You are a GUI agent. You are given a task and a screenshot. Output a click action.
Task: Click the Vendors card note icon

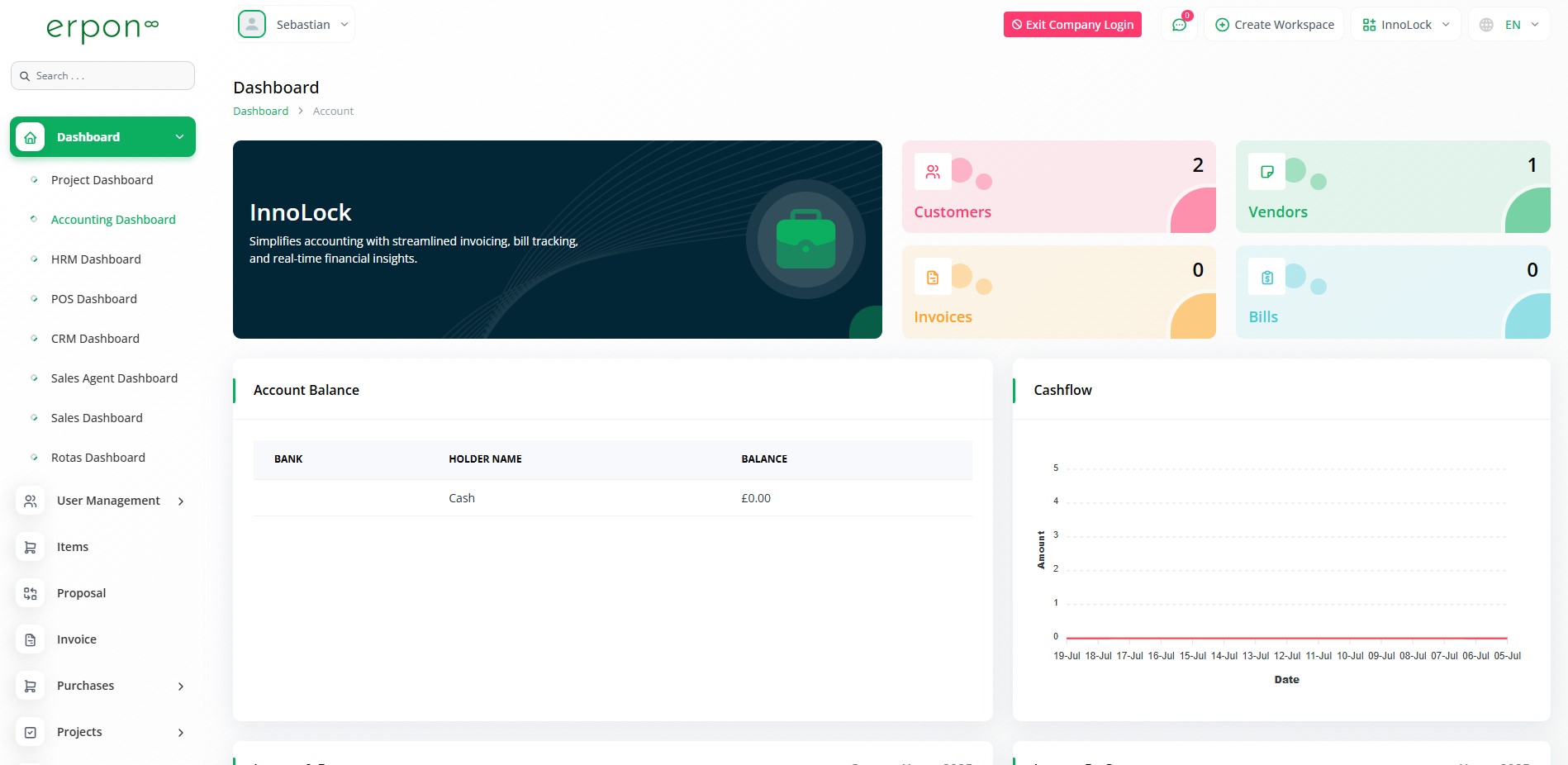1266,172
